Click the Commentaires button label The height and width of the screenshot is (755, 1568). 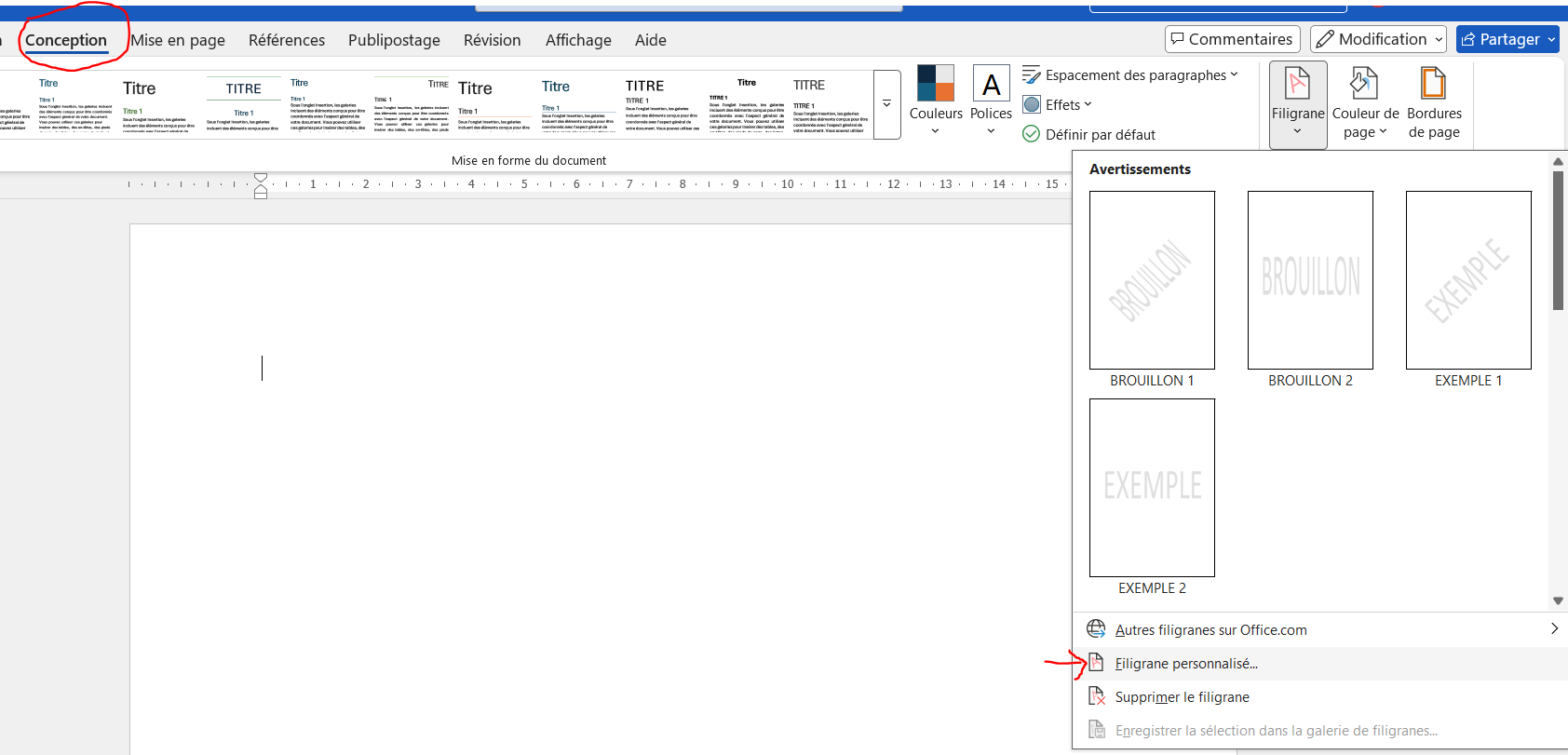pos(1240,39)
